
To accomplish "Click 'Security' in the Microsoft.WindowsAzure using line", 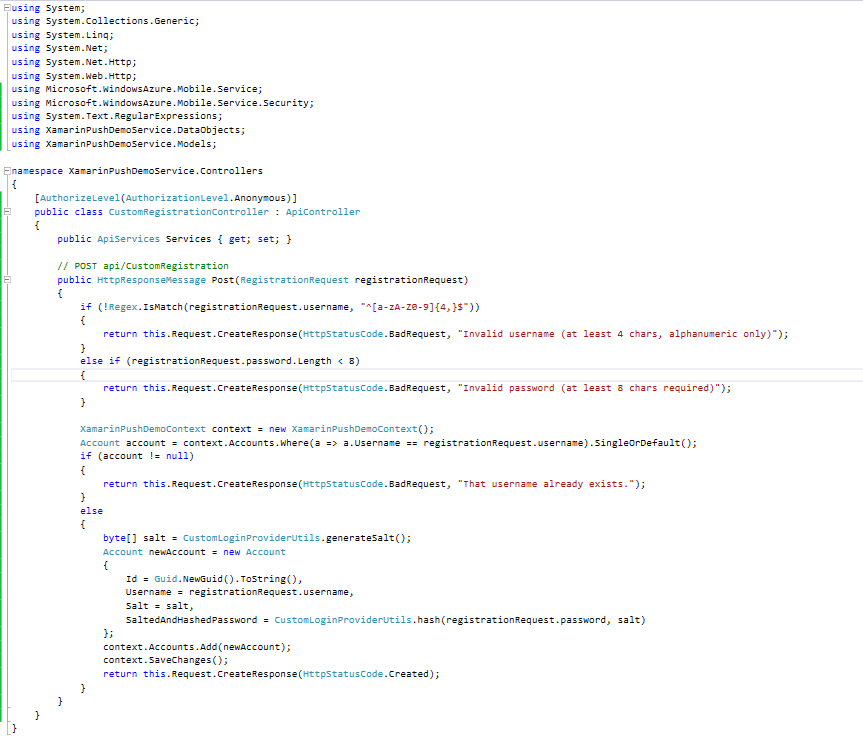I will 285,103.
